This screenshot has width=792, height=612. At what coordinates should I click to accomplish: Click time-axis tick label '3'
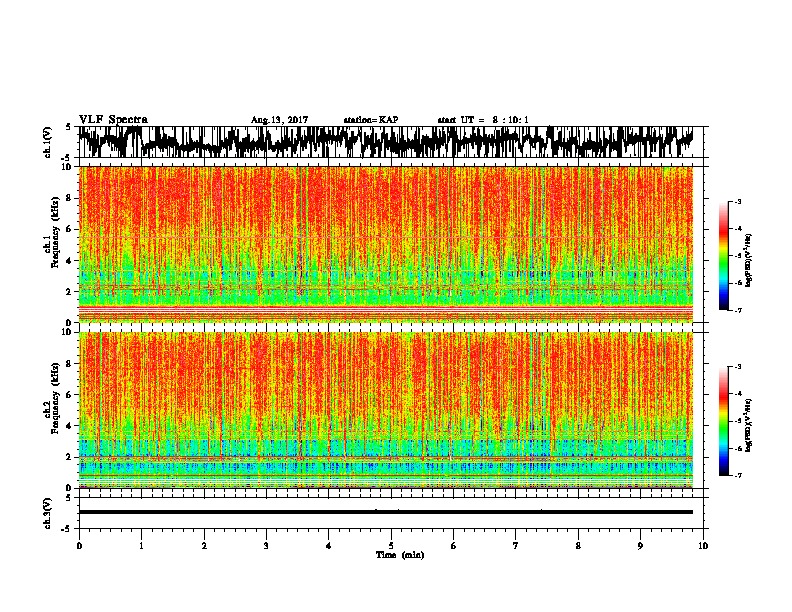[266, 546]
